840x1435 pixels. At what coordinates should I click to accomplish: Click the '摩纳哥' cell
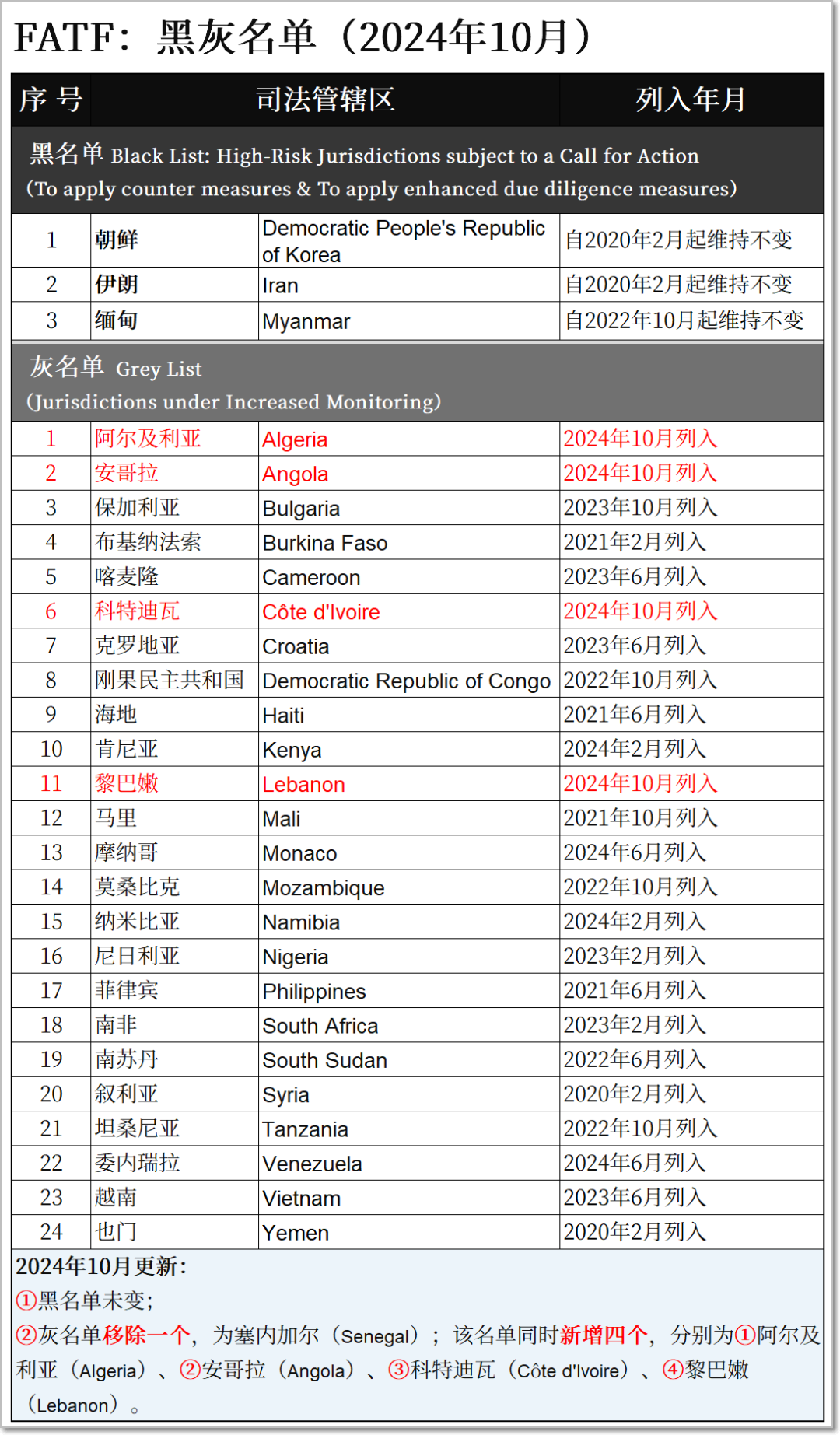(x=174, y=852)
